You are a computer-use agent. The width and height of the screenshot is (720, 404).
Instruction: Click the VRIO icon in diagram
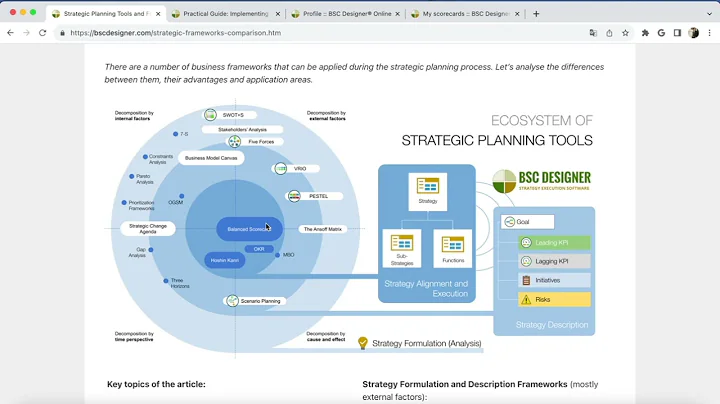pos(281,168)
